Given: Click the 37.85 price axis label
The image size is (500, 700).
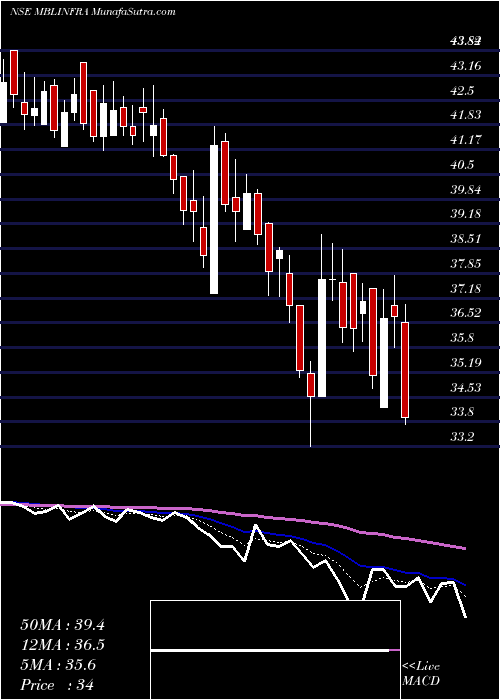Looking at the screenshot, I should (466, 264).
